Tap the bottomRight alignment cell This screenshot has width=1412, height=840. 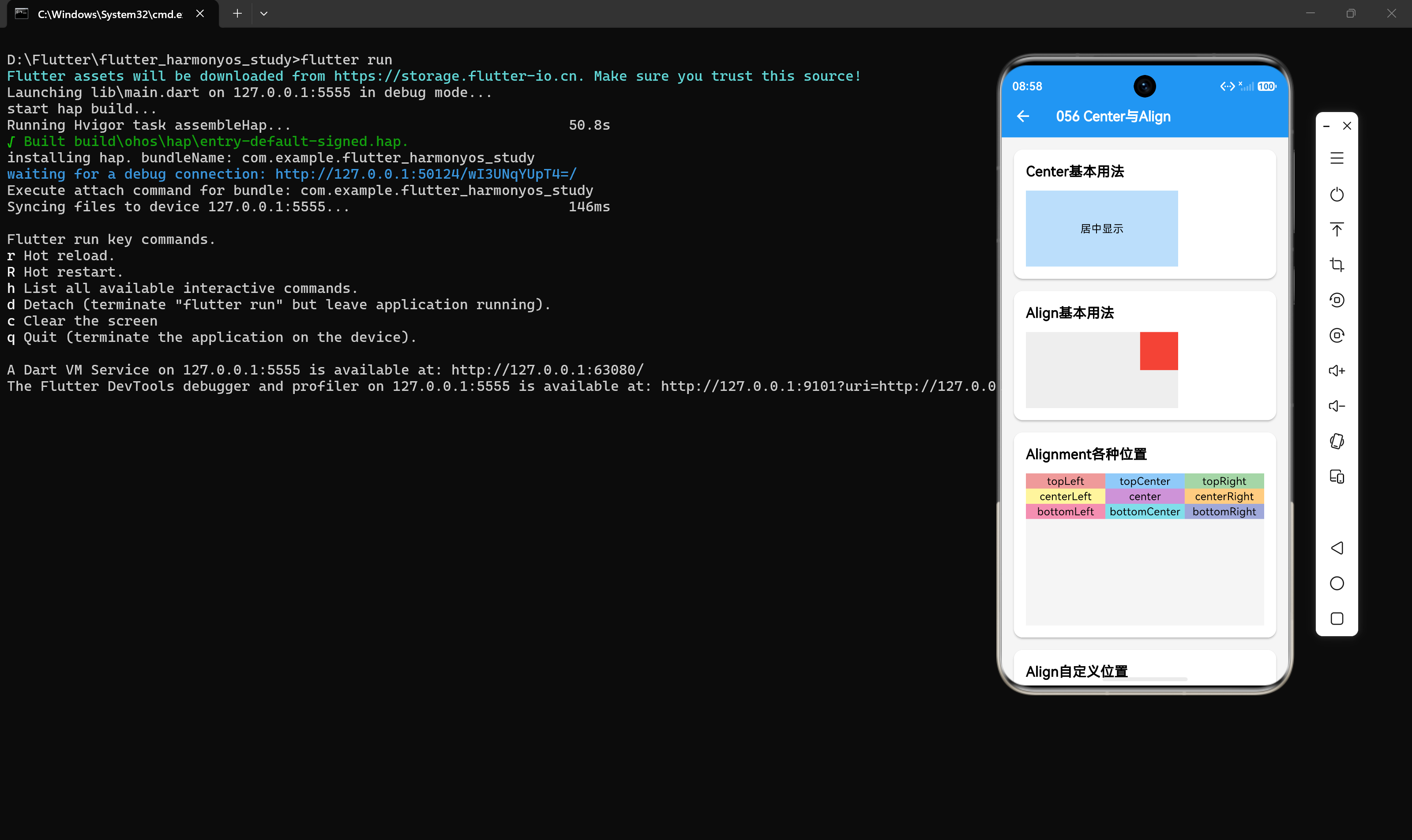tap(1224, 512)
